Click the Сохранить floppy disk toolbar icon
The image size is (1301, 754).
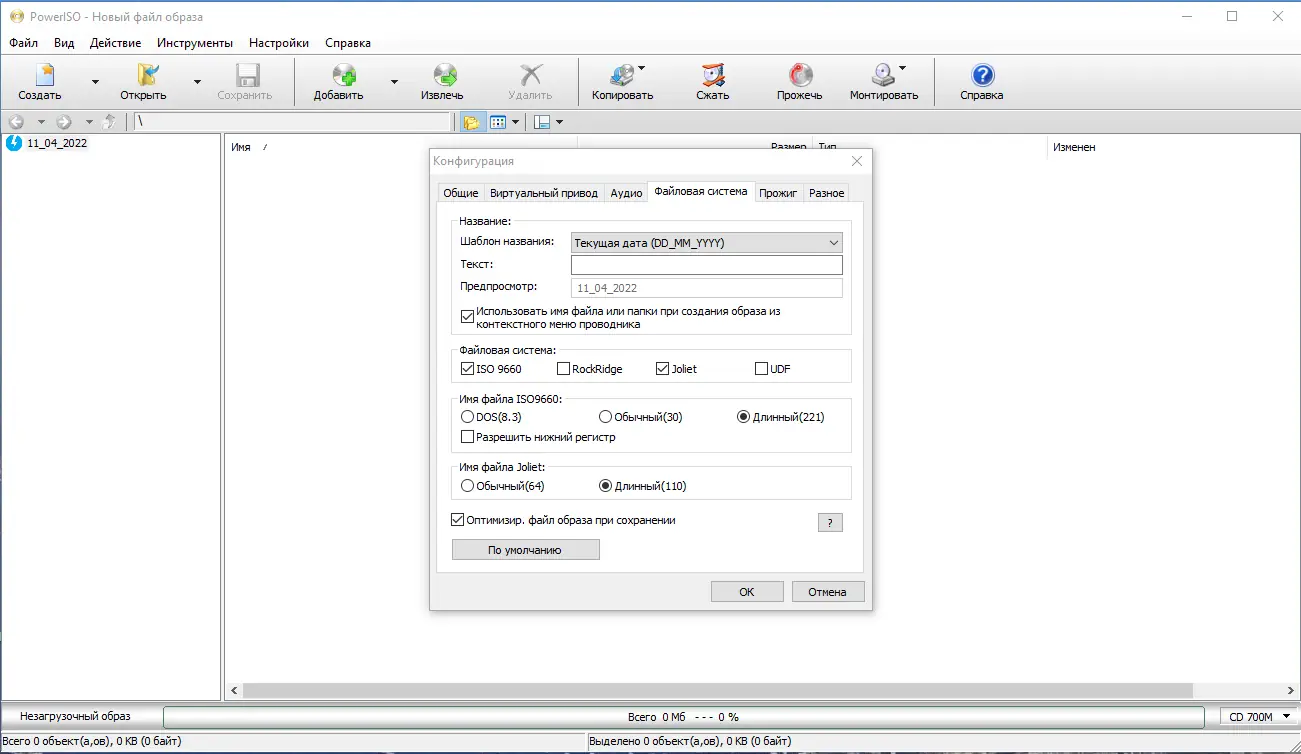pyautogui.click(x=246, y=76)
